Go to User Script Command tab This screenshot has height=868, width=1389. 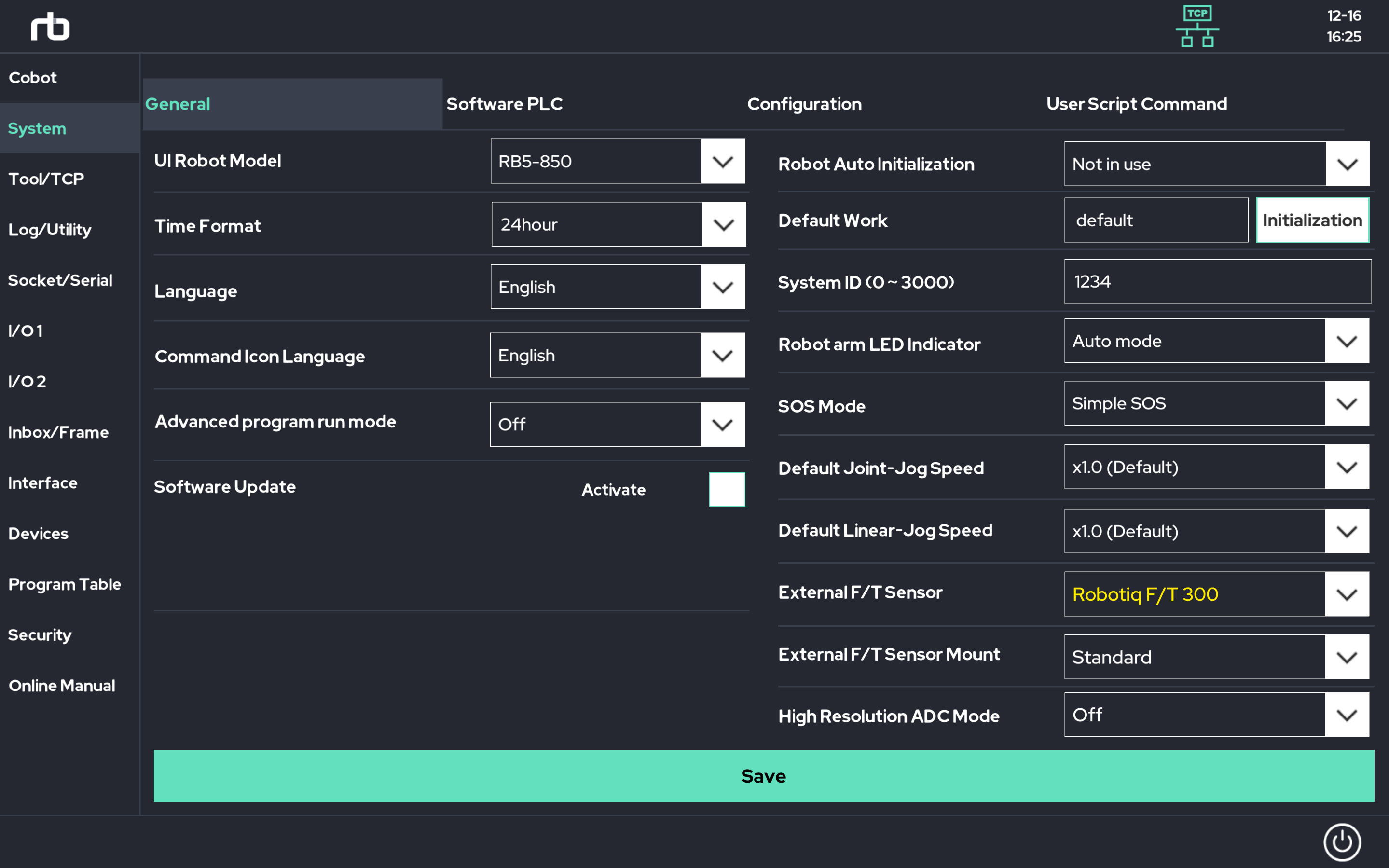pyautogui.click(x=1137, y=104)
